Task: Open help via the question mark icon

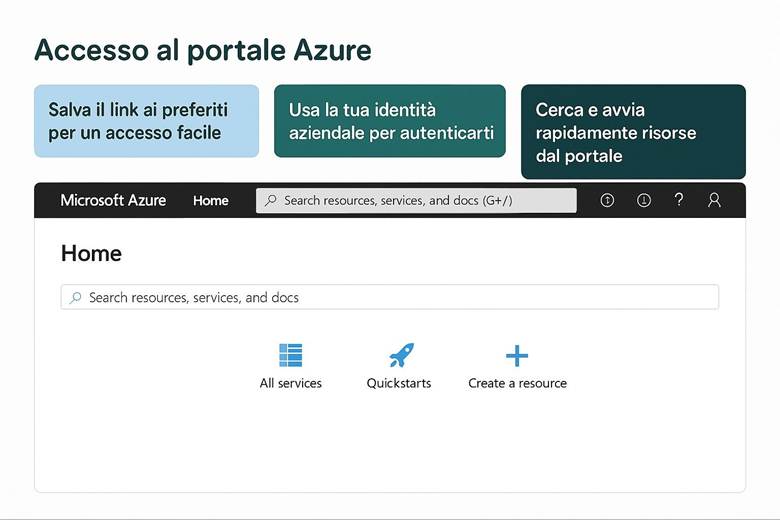Action: click(679, 200)
